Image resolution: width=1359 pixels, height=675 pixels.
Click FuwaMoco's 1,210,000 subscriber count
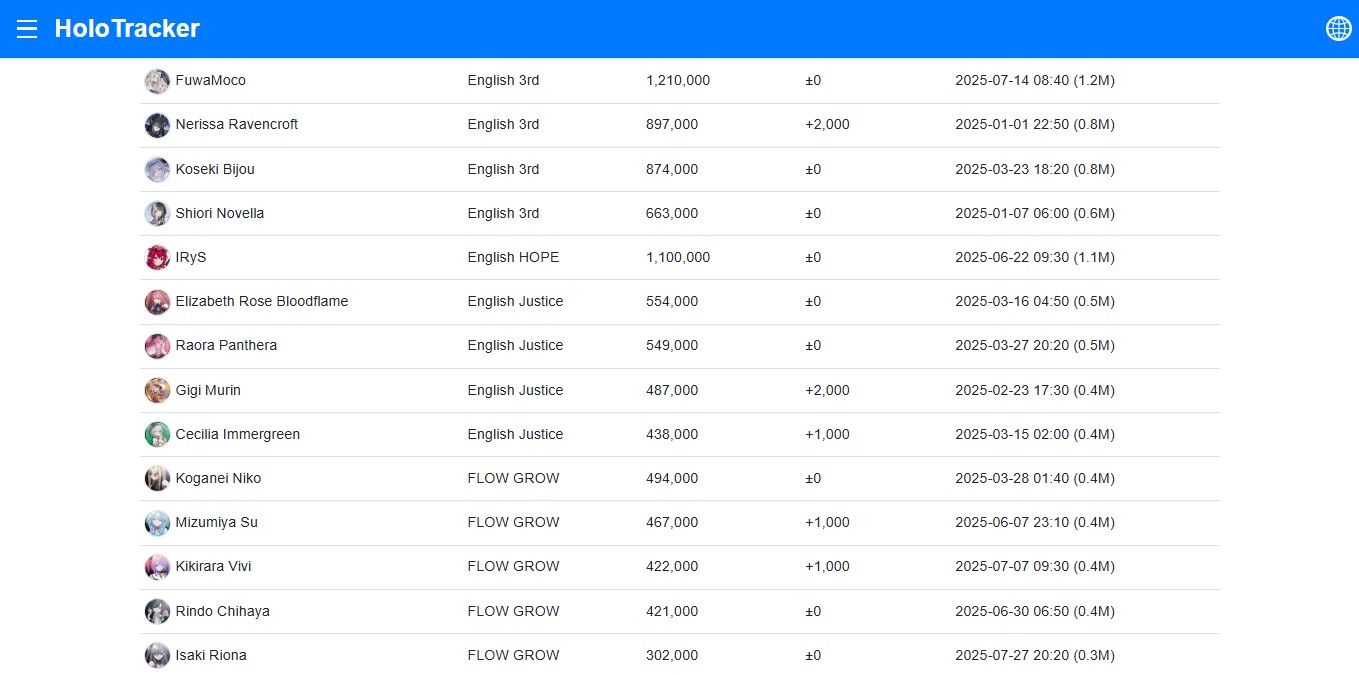click(x=678, y=80)
